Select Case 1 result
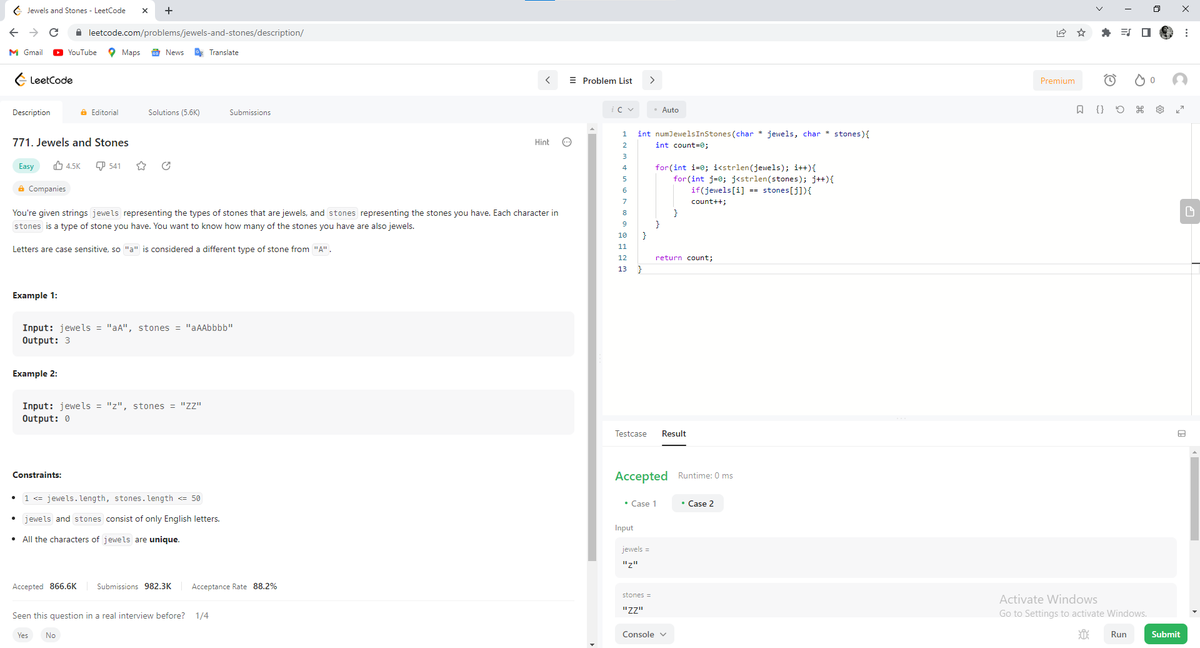This screenshot has height=648, width=1200. (x=639, y=503)
